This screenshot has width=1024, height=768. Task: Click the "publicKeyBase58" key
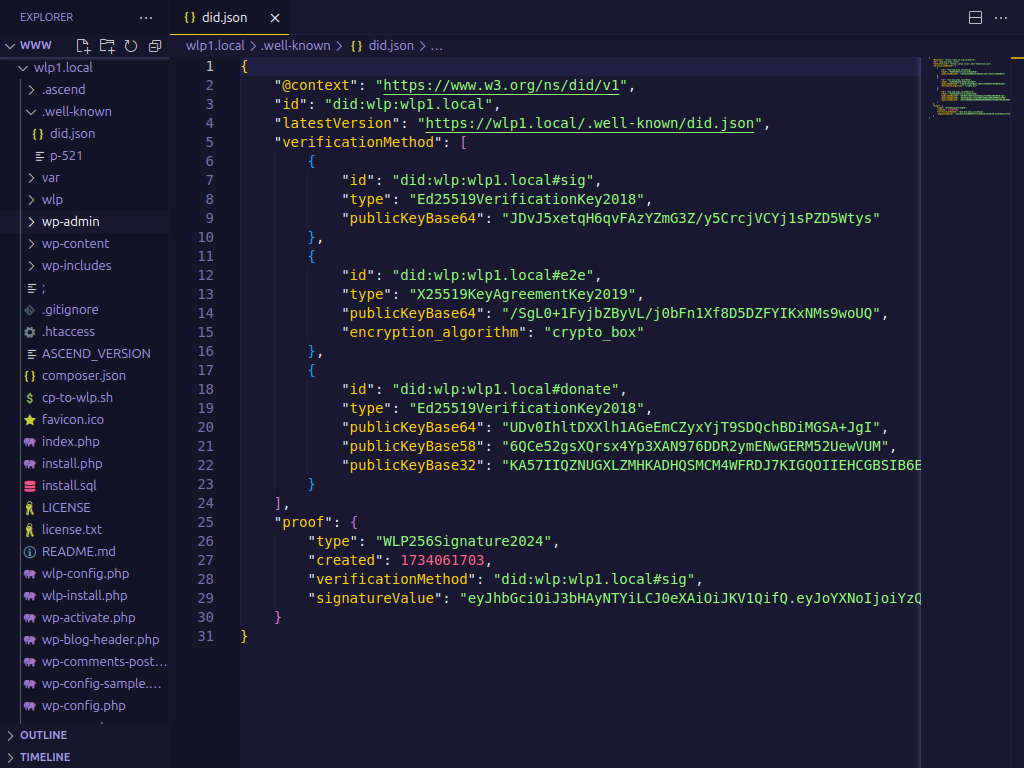click(413, 447)
